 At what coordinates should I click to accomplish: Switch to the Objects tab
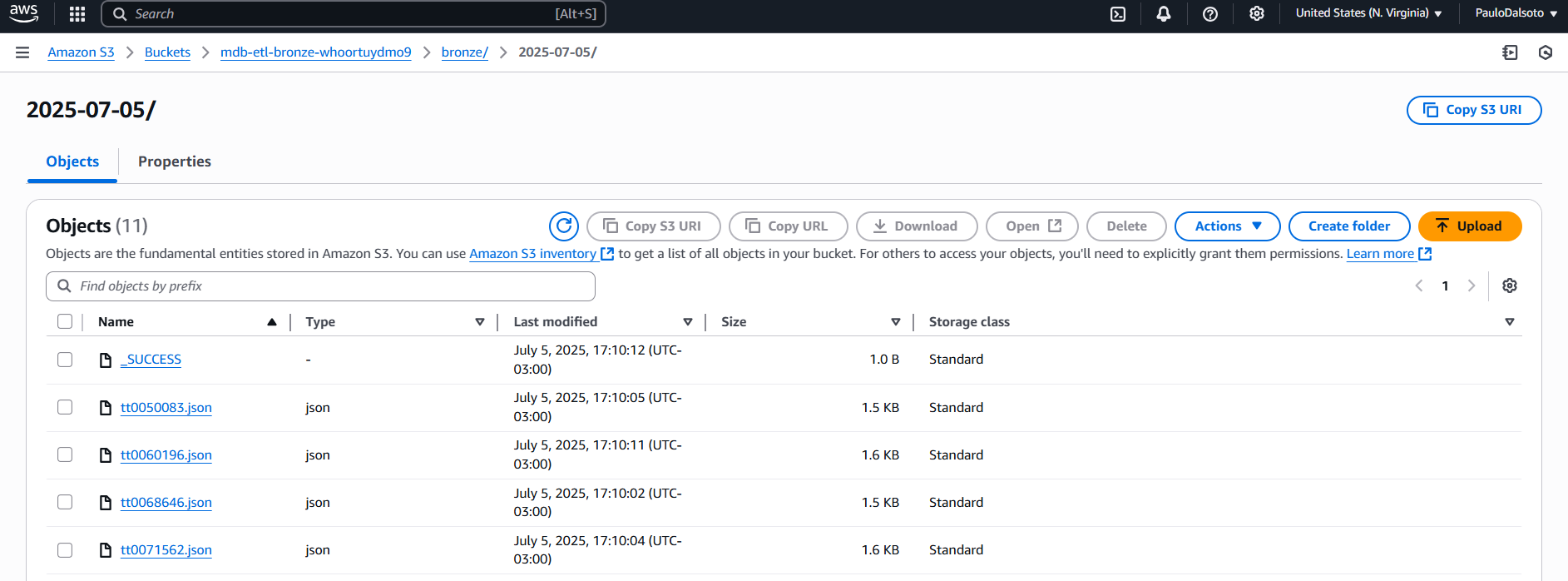[72, 161]
